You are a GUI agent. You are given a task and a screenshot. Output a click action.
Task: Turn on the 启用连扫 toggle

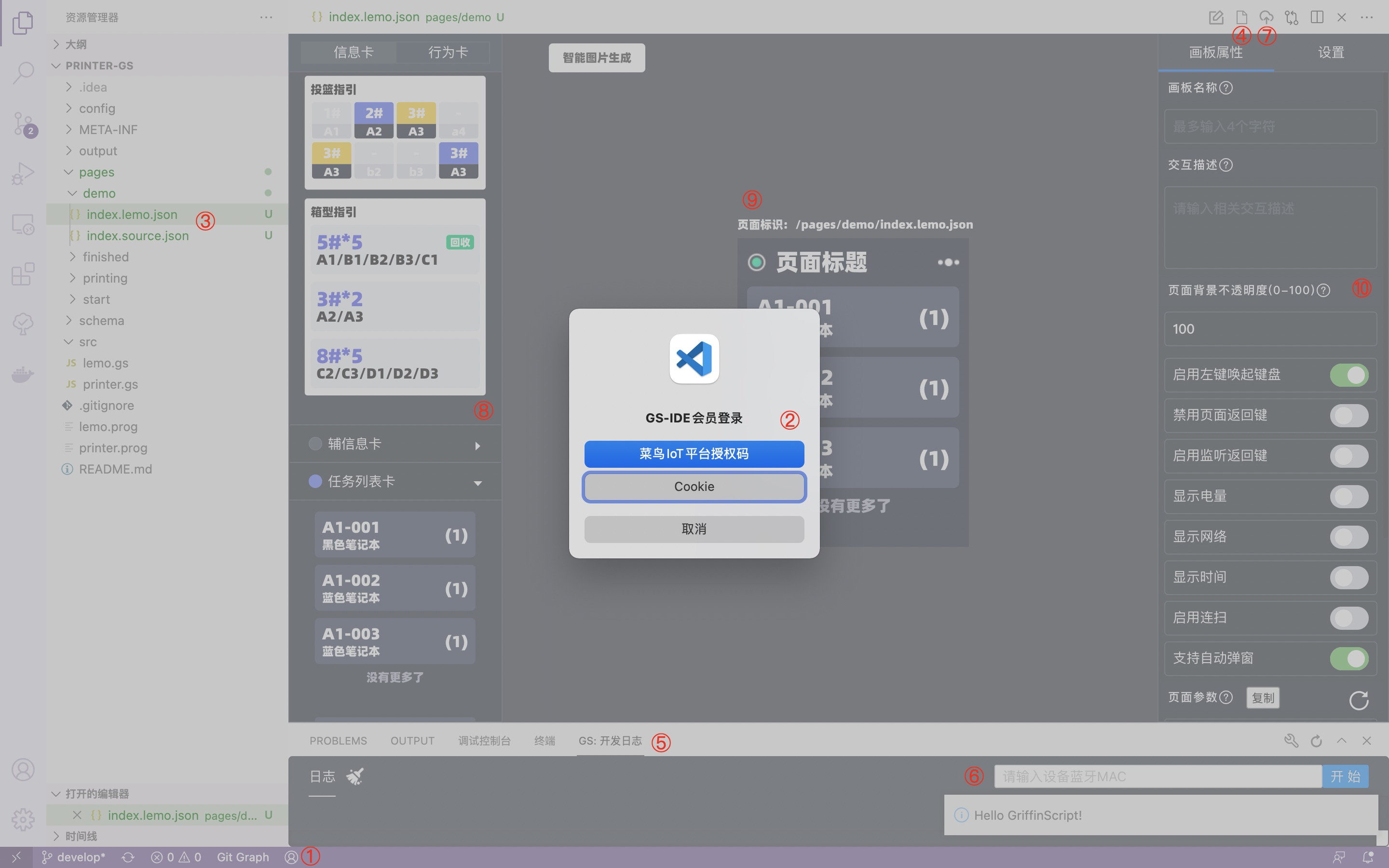(1349, 618)
